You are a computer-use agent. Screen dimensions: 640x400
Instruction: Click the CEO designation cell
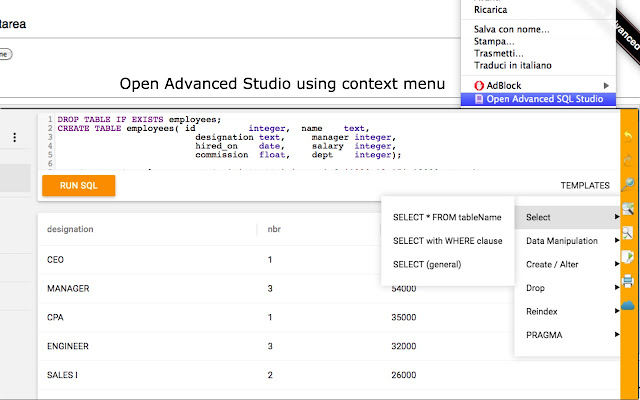(x=56, y=260)
